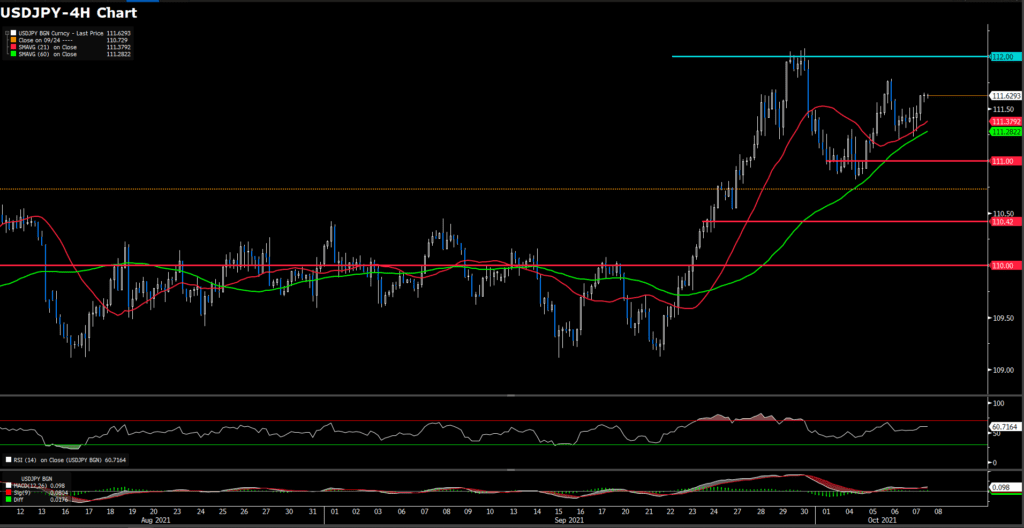Click the red SMAVG (21) legend swatch
The height and width of the screenshot is (528, 1024).
[13, 47]
